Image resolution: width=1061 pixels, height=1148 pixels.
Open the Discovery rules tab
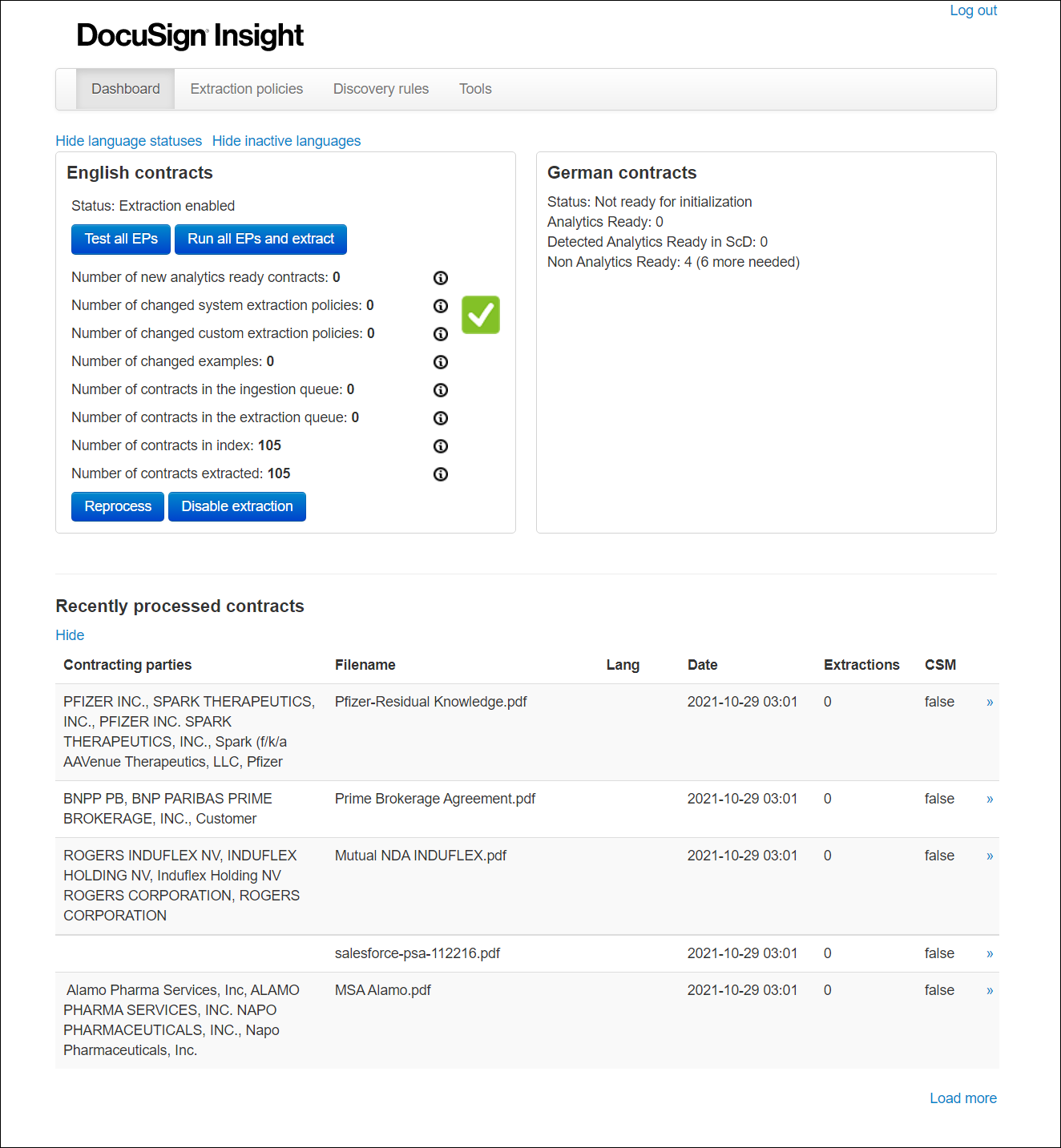click(x=381, y=89)
